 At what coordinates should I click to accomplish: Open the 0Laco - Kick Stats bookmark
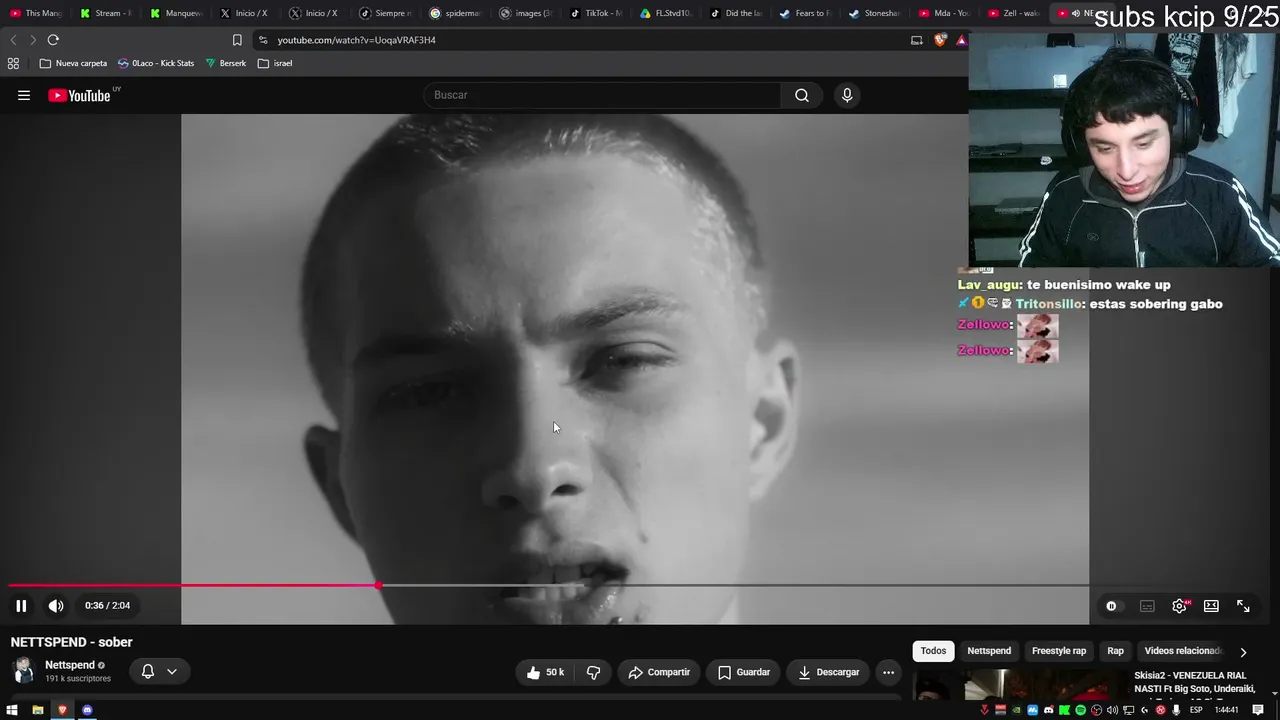[x=156, y=63]
